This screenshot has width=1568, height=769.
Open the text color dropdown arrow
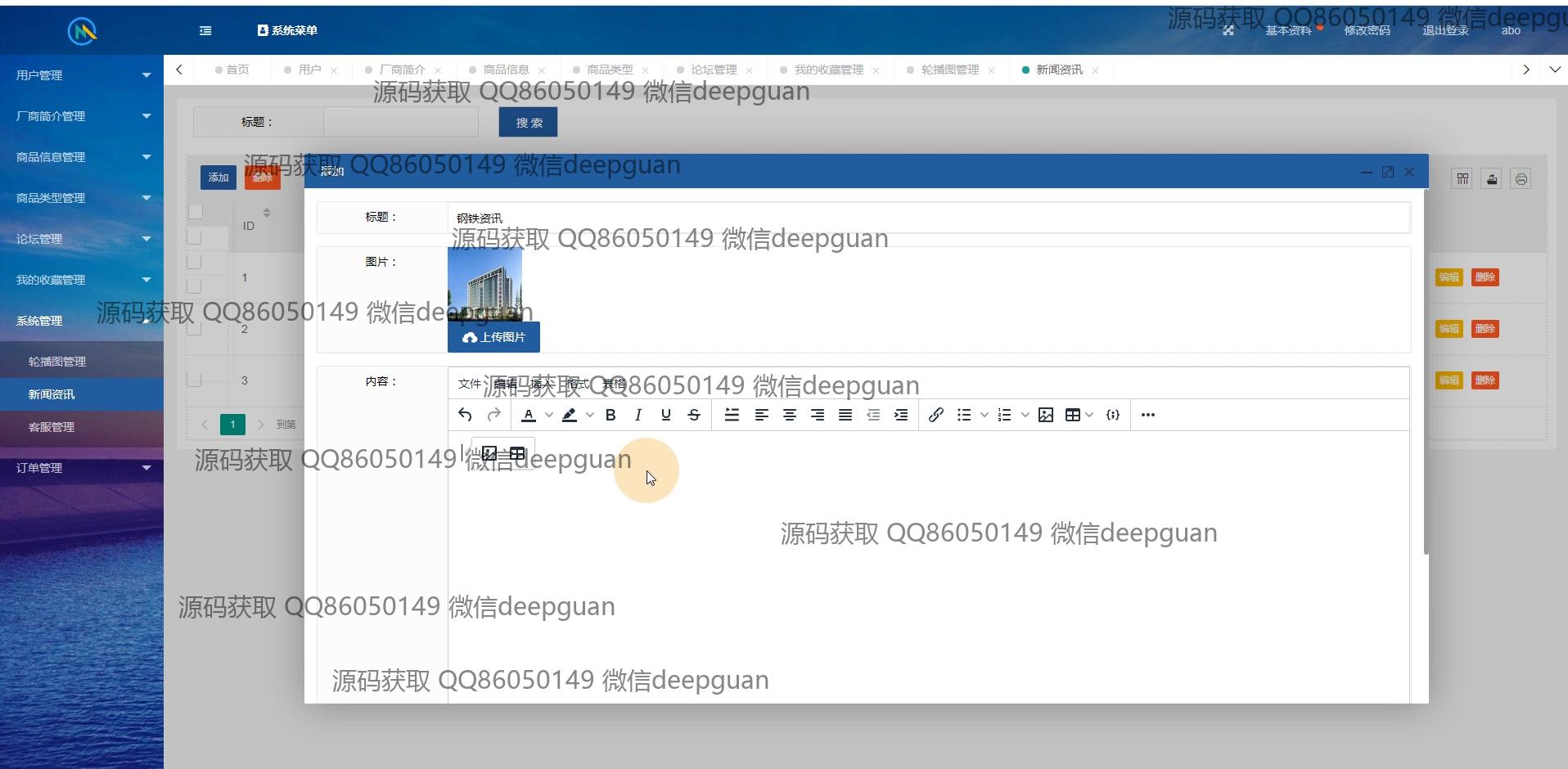pos(549,415)
